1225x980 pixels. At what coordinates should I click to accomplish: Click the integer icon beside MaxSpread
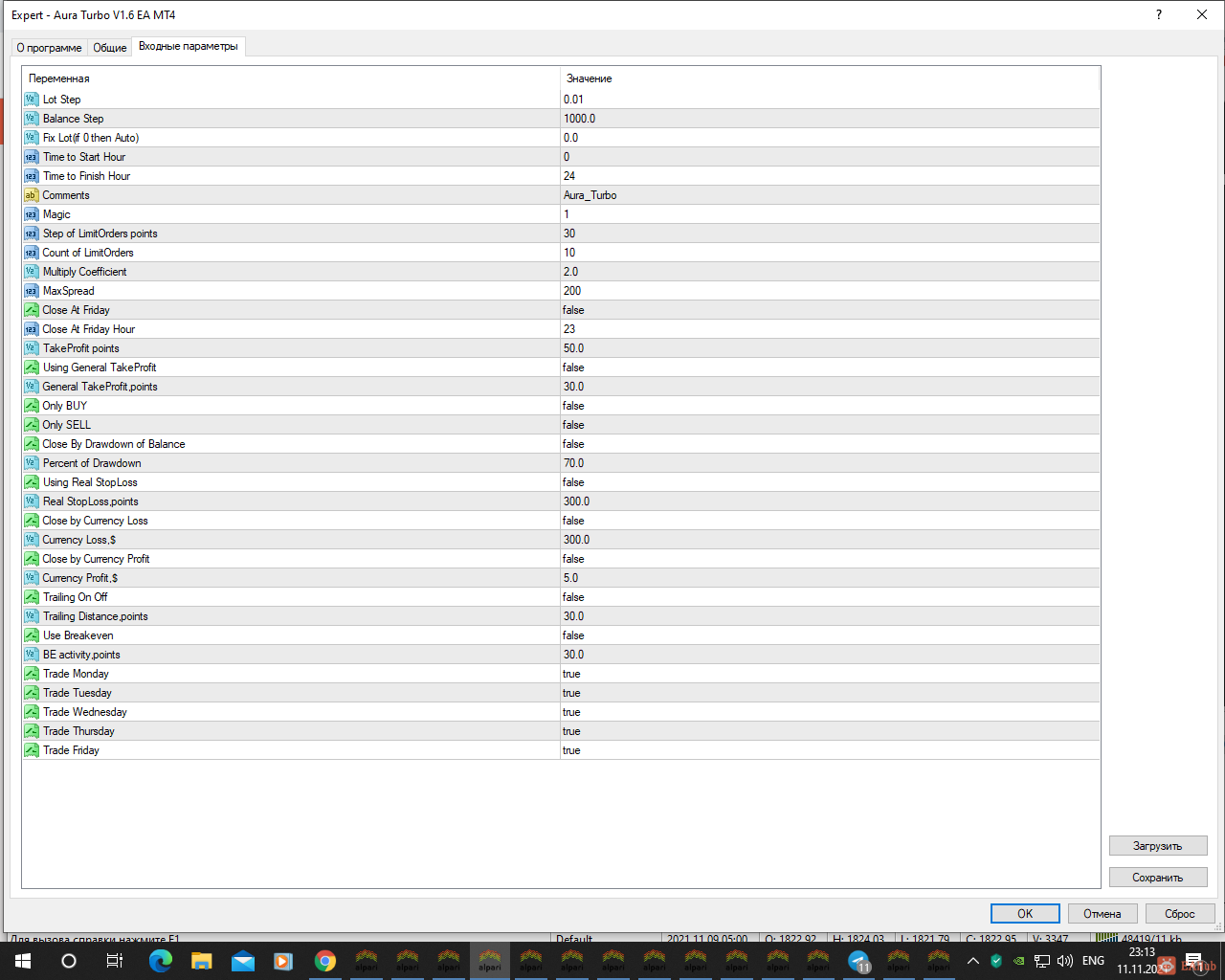(32, 291)
